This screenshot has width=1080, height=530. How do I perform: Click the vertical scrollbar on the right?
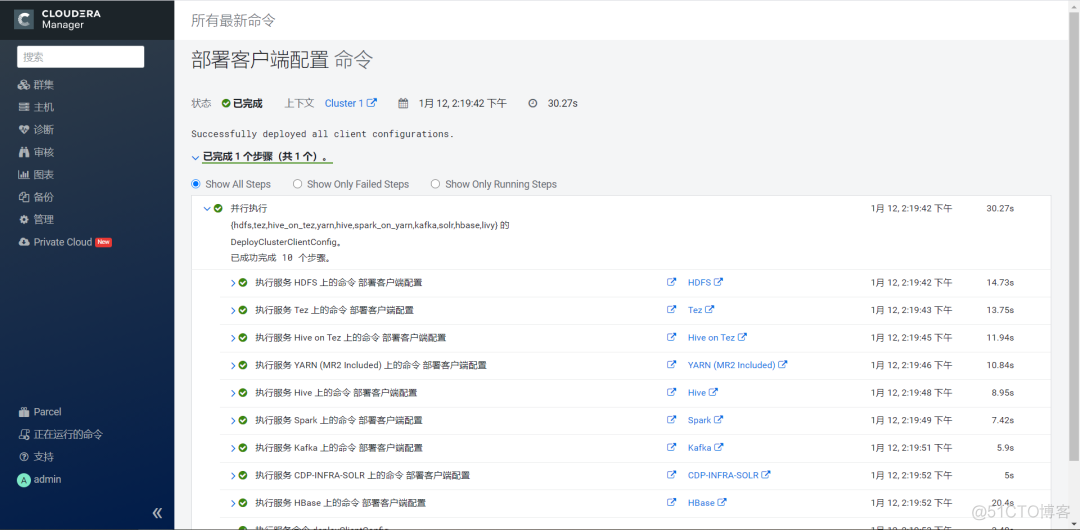click(1074, 234)
